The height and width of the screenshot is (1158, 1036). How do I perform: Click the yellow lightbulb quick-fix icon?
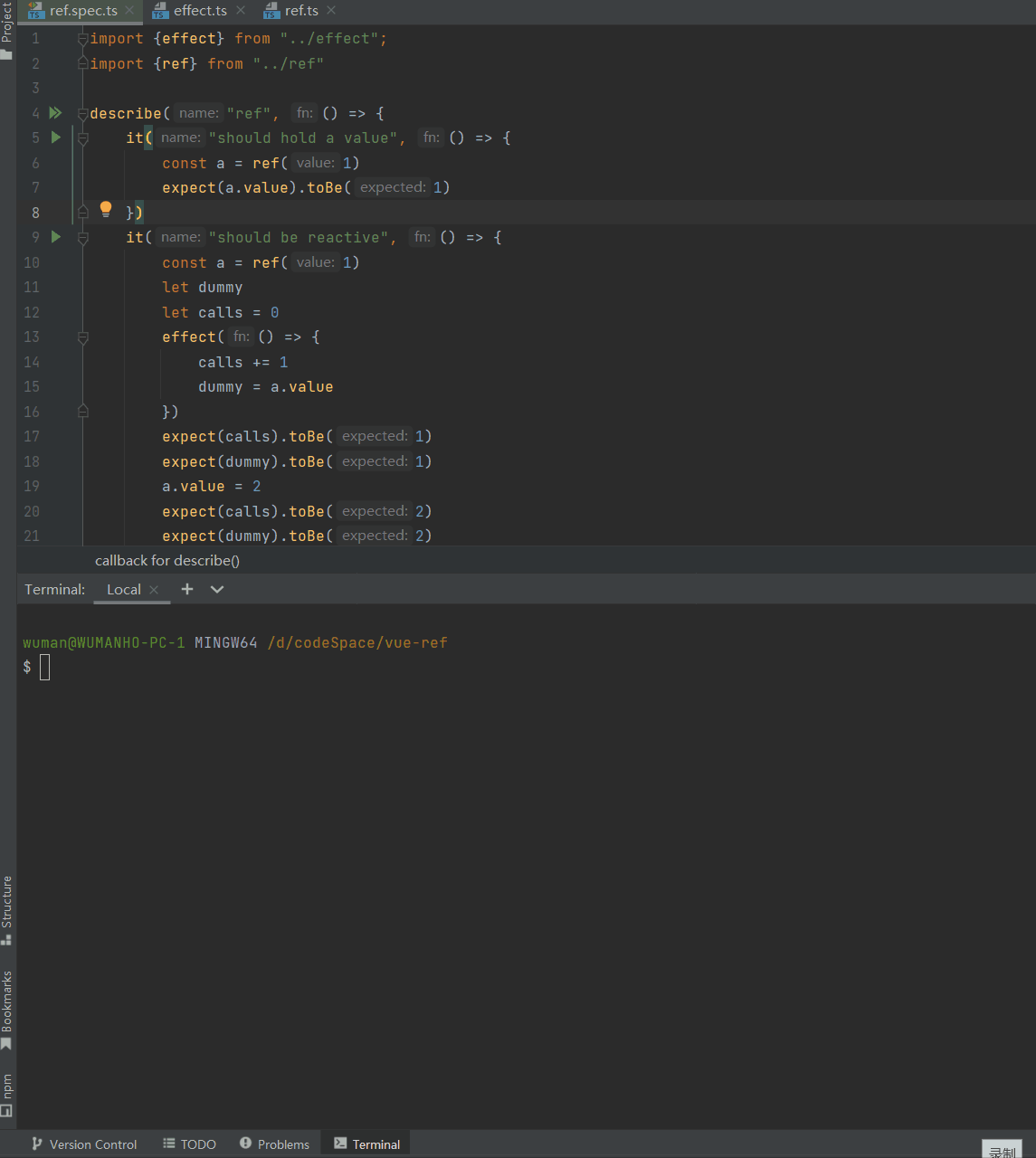coord(105,210)
